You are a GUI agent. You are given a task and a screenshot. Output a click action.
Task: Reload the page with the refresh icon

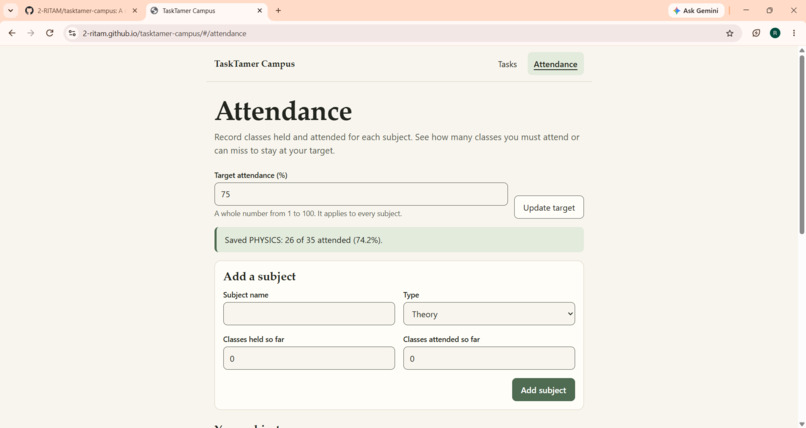(x=49, y=33)
